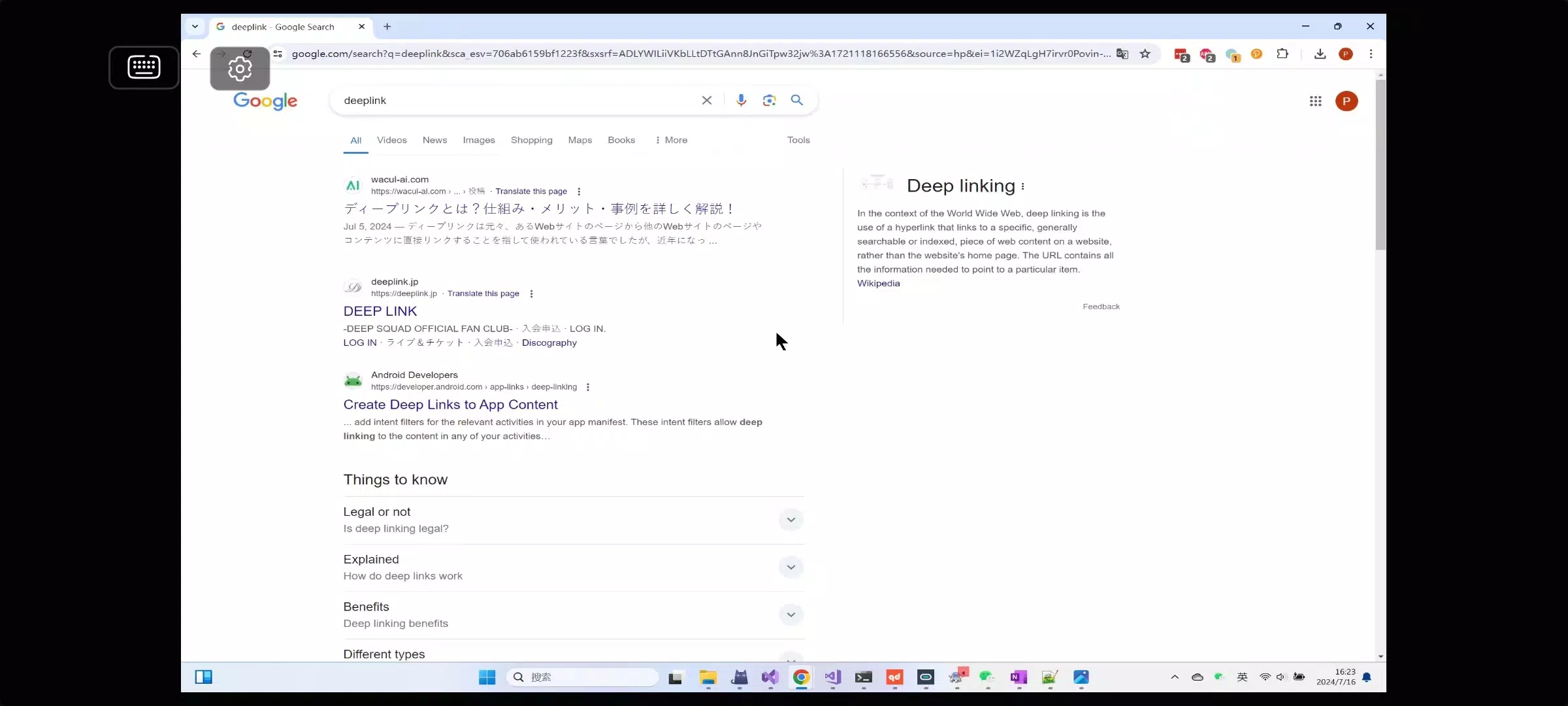This screenshot has height=706, width=1568.
Task: Open Tools search options
Action: [798, 141]
